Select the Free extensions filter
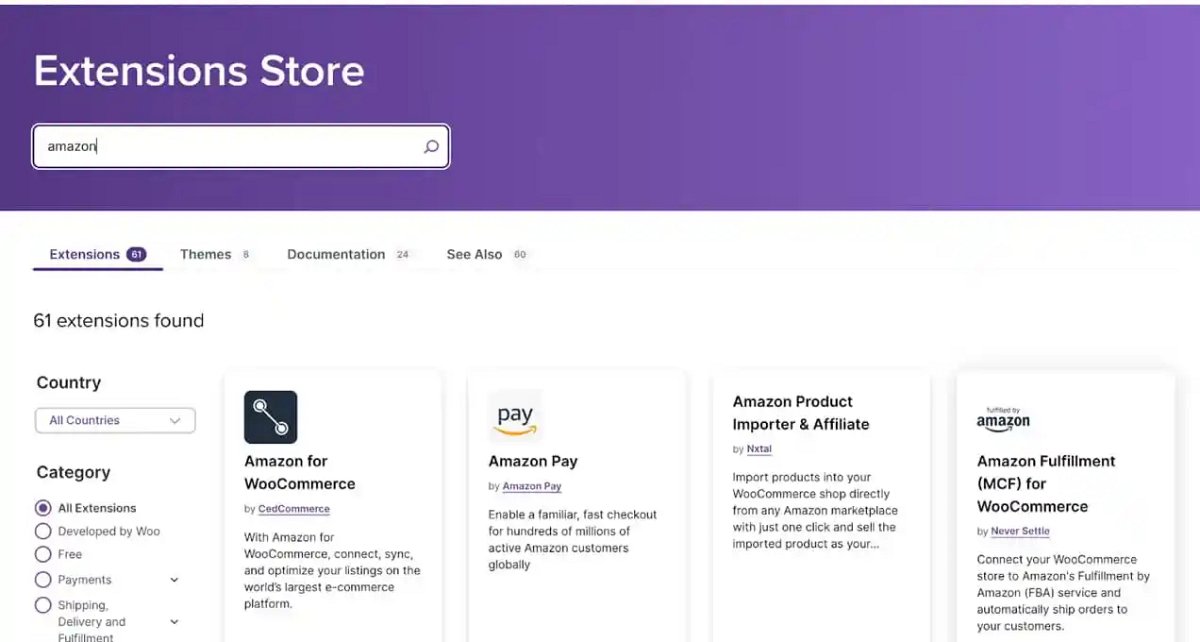The height and width of the screenshot is (642, 1200). point(42,554)
